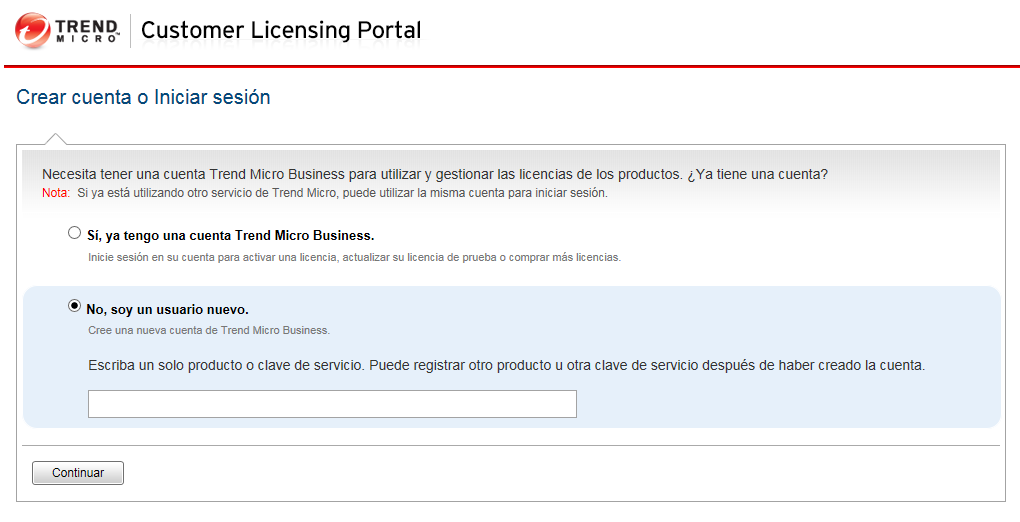Click the 'Crear cuenta o Iniciar sesión' heading
Screen dimensions: 1020x522
143,98
